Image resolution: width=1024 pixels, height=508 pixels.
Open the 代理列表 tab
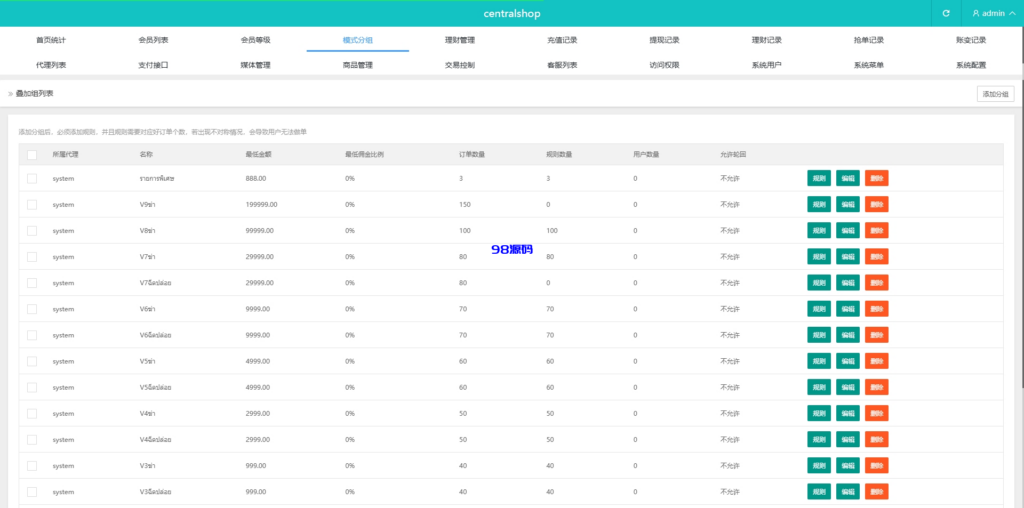pos(51,65)
